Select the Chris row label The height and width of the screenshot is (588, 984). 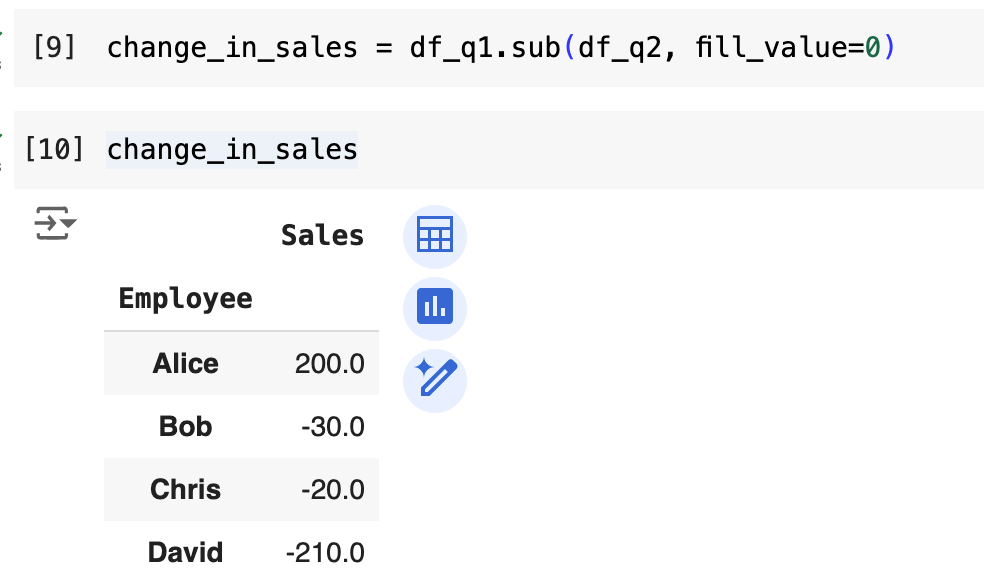point(185,489)
